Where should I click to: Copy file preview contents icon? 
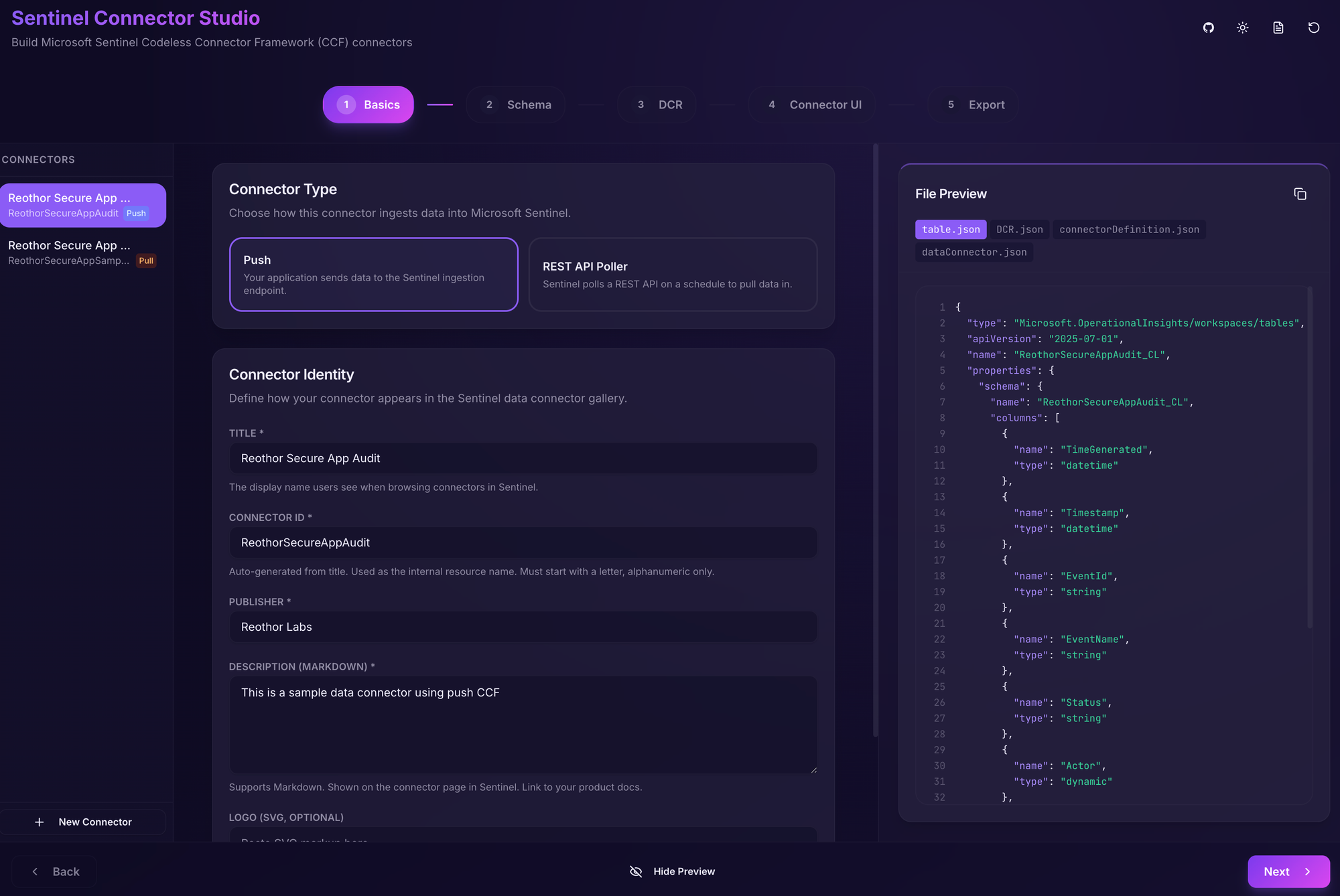(1300, 194)
